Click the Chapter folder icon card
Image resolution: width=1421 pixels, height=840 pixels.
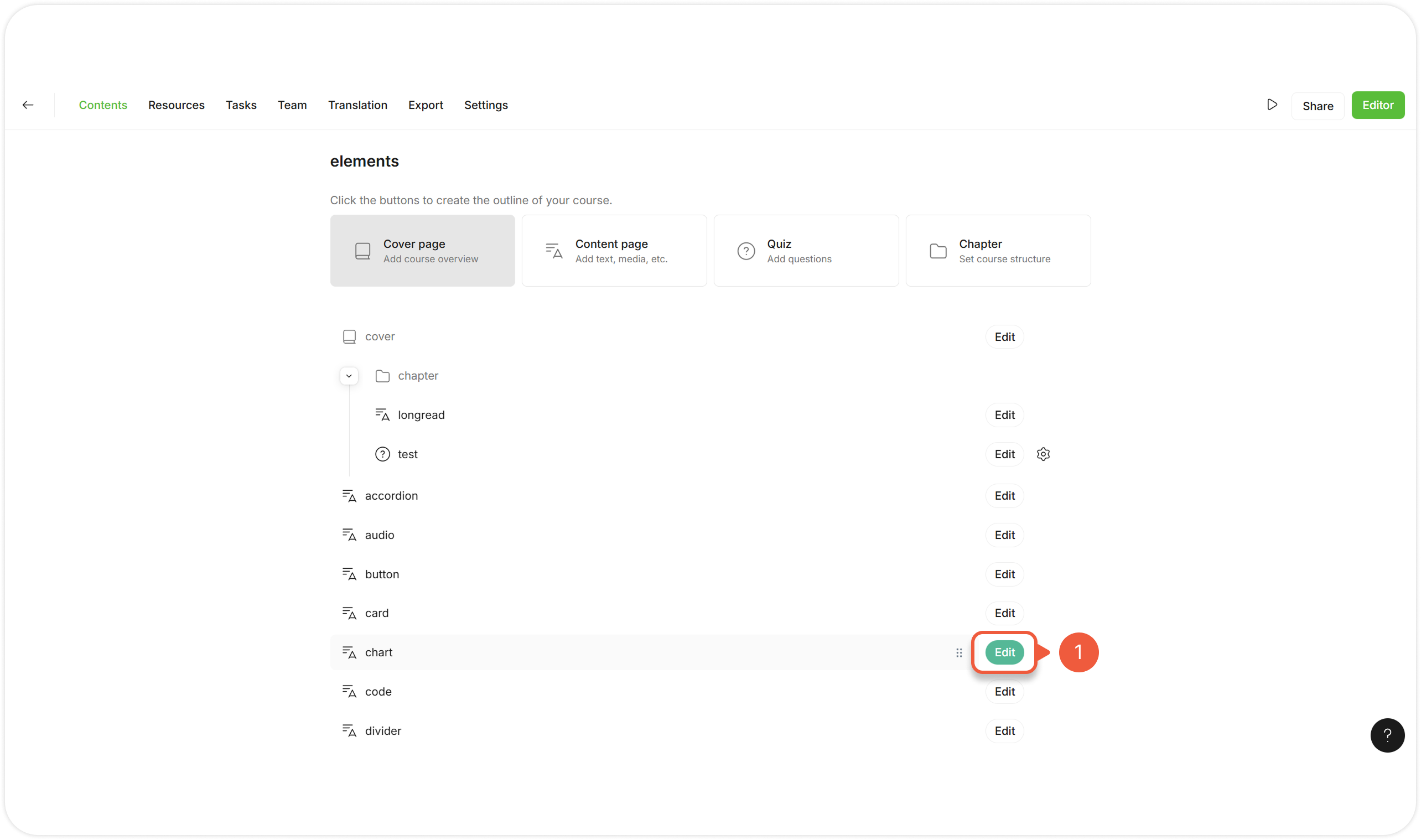pyautogui.click(x=938, y=251)
